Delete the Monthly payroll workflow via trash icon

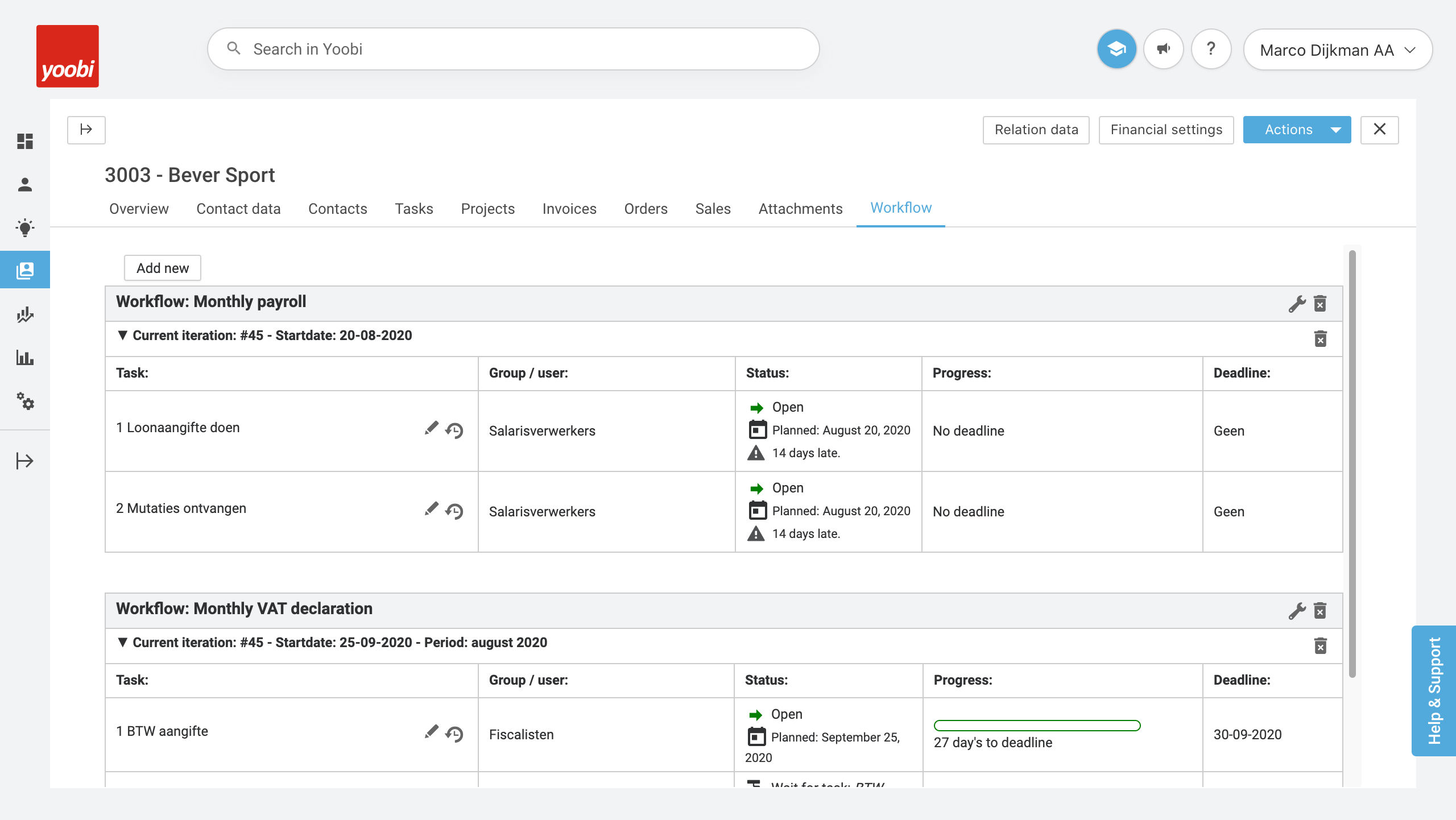pyautogui.click(x=1320, y=304)
